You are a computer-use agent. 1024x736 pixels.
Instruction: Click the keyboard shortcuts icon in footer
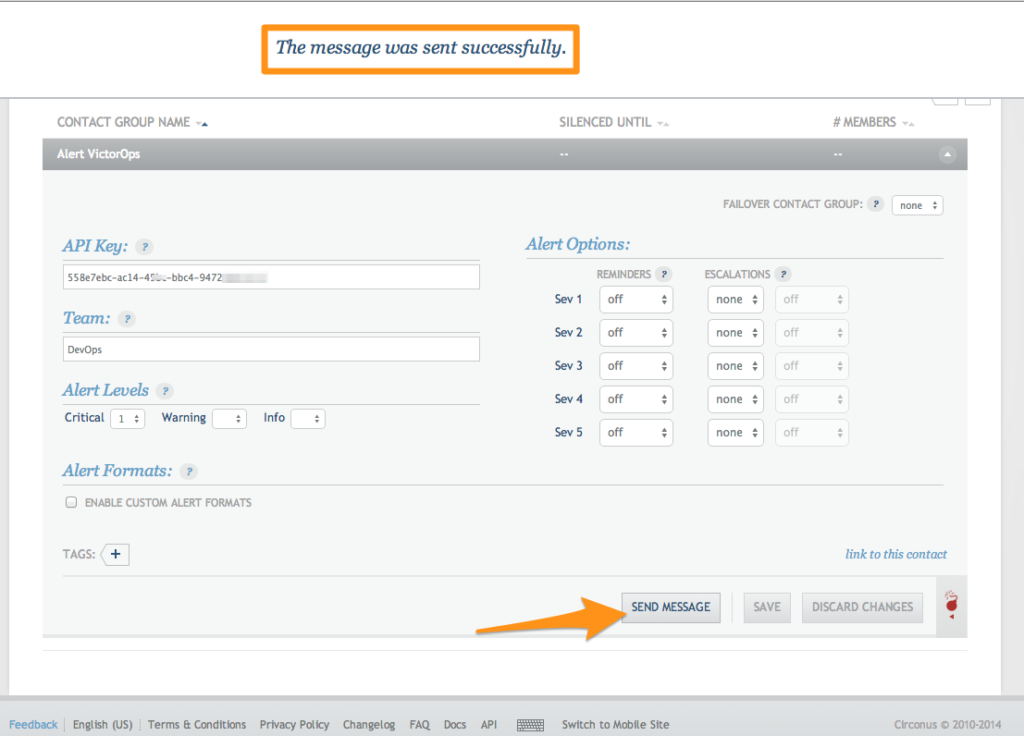click(533, 724)
